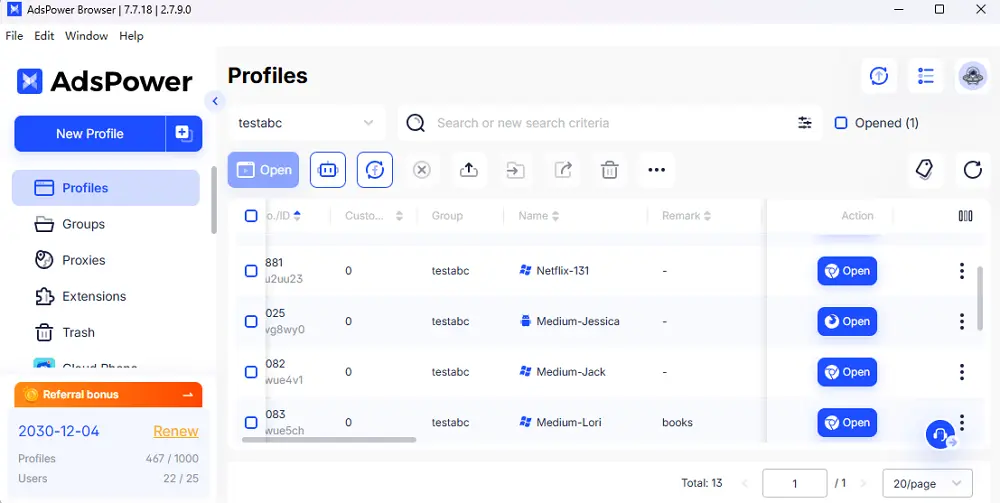The height and width of the screenshot is (503, 1000).
Task: Open the support headset chat icon
Action: point(939,435)
